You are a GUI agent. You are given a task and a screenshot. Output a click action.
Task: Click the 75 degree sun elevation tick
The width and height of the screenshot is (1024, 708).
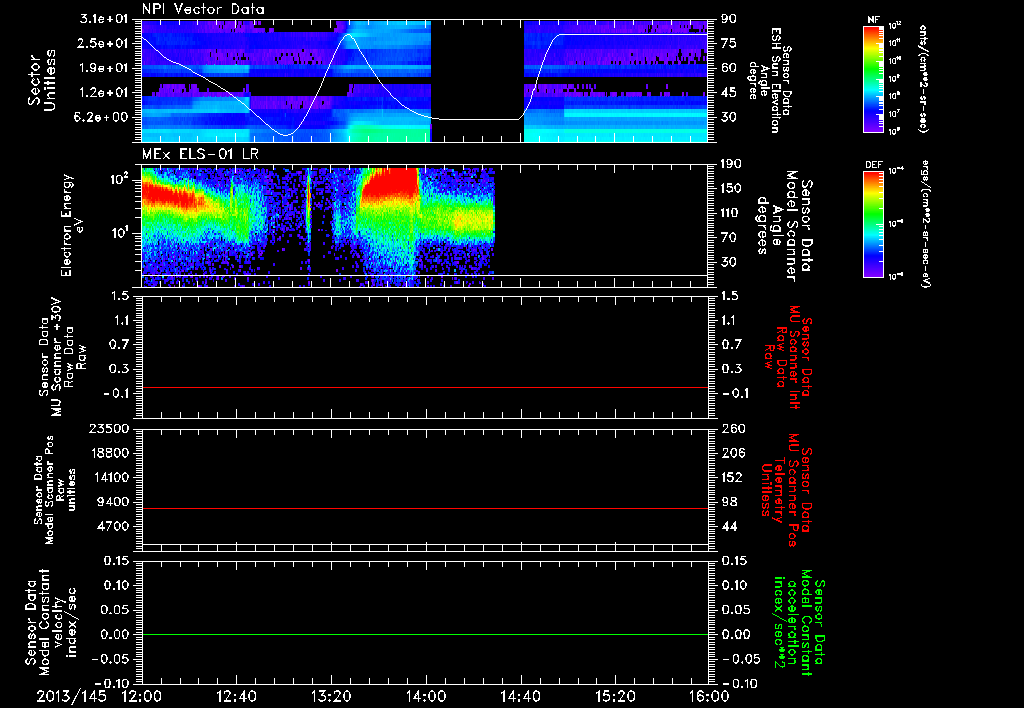[x=729, y=43]
